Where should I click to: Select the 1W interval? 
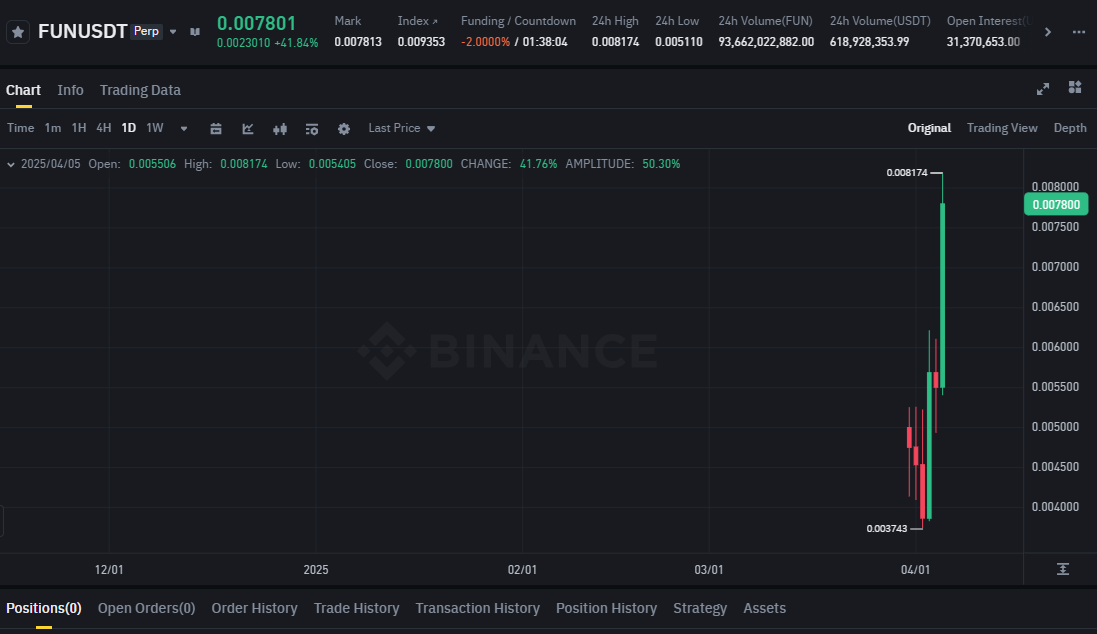tap(155, 128)
